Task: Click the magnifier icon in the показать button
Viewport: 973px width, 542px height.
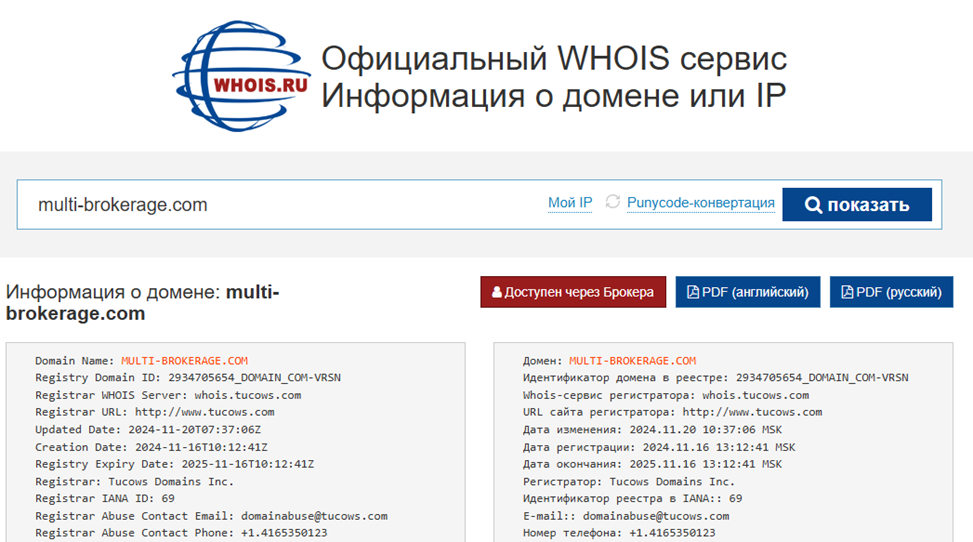Action: (x=813, y=205)
